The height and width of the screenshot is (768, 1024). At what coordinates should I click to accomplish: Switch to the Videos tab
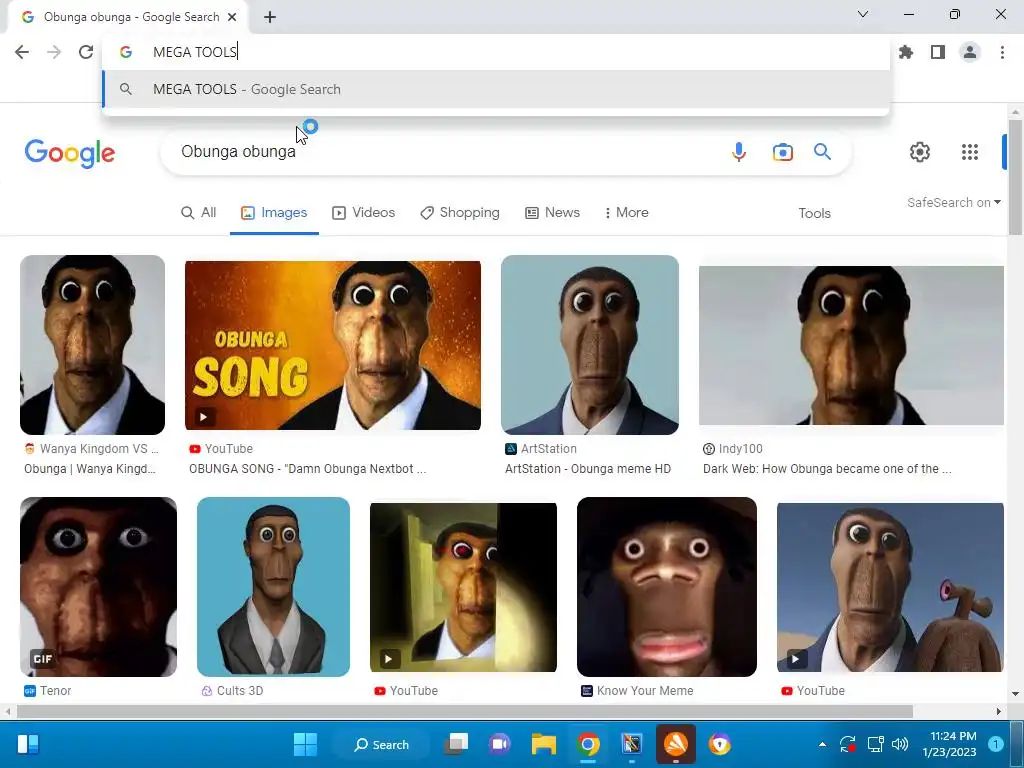[x=364, y=213]
